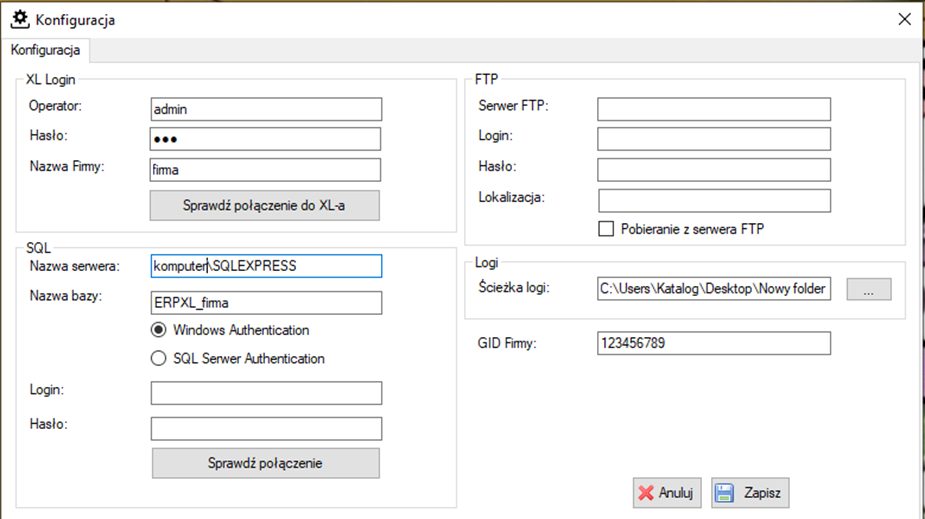Click the FTP Lokalizacja input field
Viewport: 925px width, 519px height.
point(714,201)
